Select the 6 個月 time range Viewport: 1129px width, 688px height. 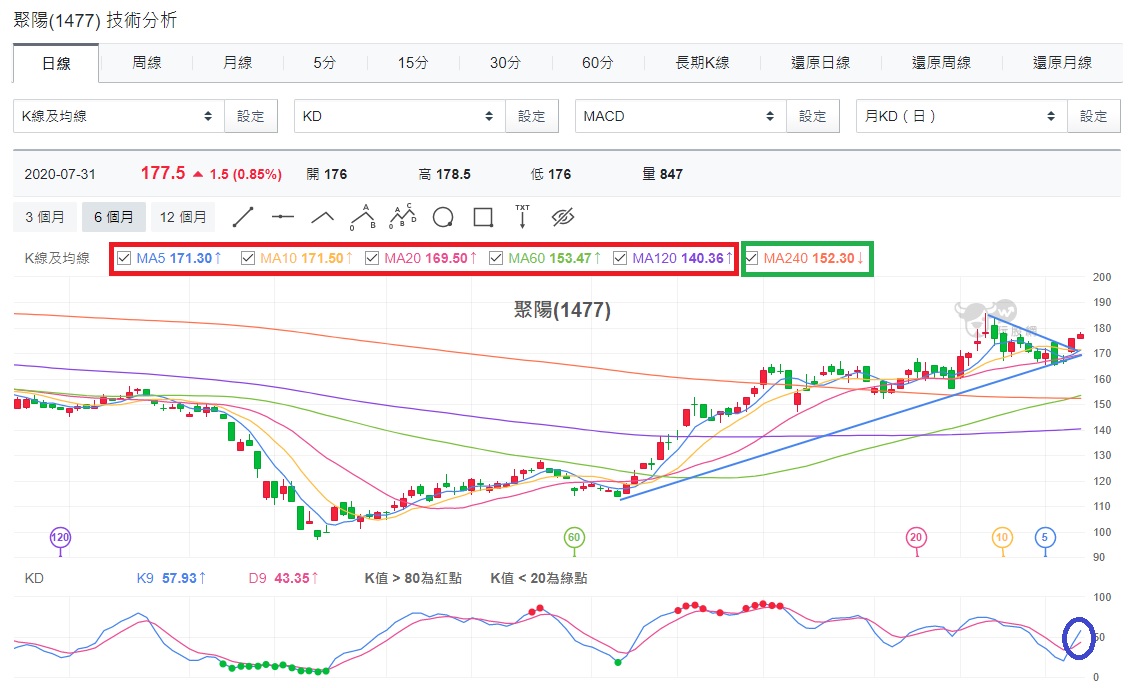pyautogui.click(x=113, y=217)
